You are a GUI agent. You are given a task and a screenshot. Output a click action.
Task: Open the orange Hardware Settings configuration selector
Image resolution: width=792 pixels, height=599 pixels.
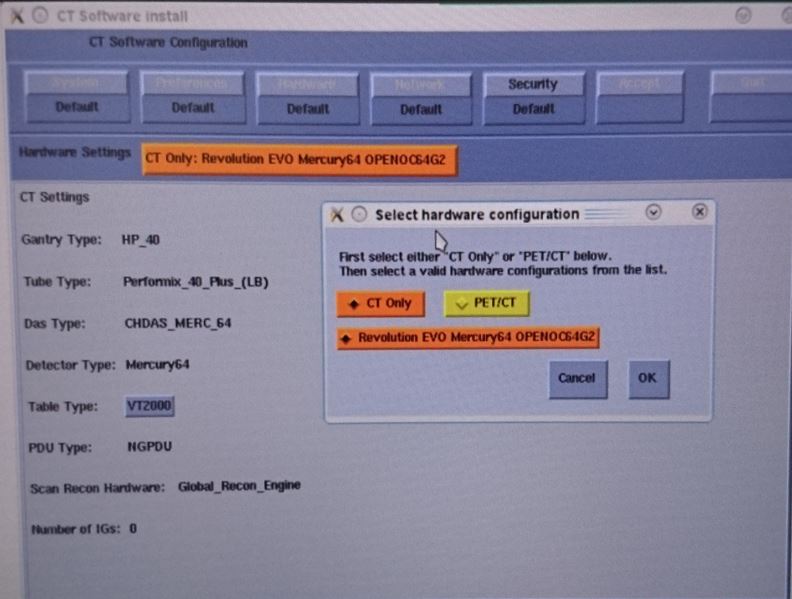[x=299, y=158]
